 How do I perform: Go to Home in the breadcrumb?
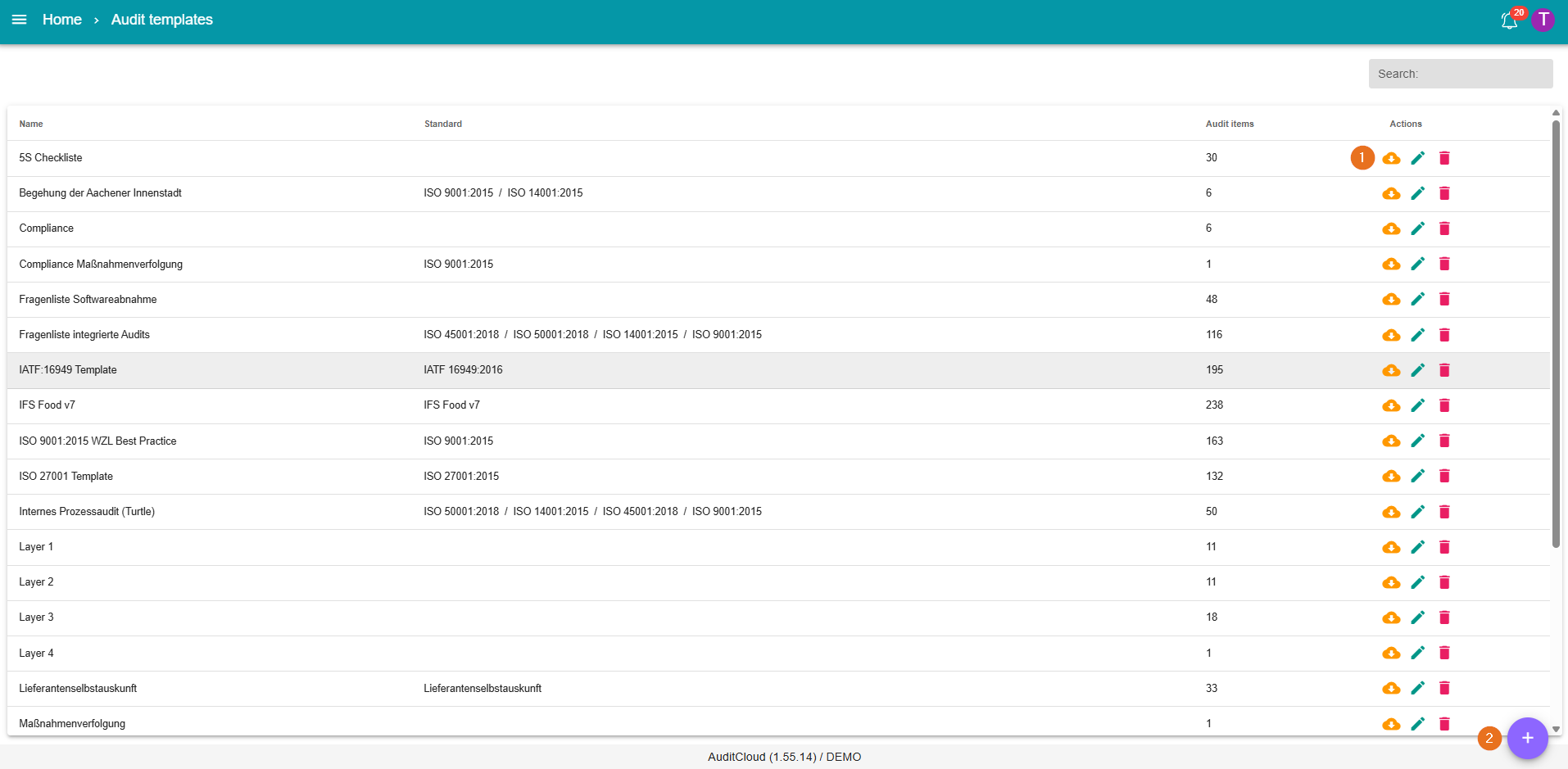point(62,20)
